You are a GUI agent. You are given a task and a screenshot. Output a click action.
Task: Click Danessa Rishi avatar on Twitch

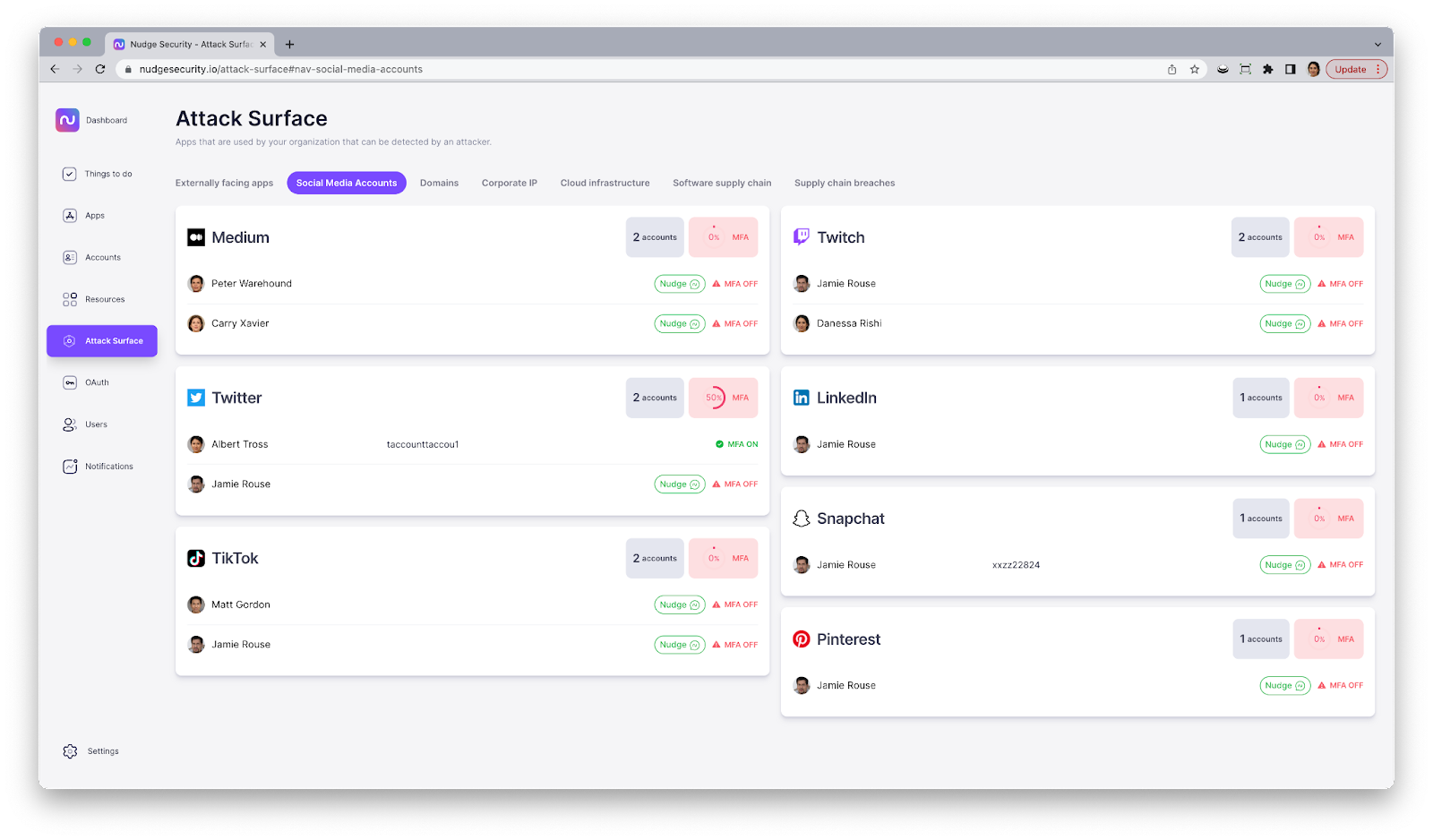coord(802,323)
